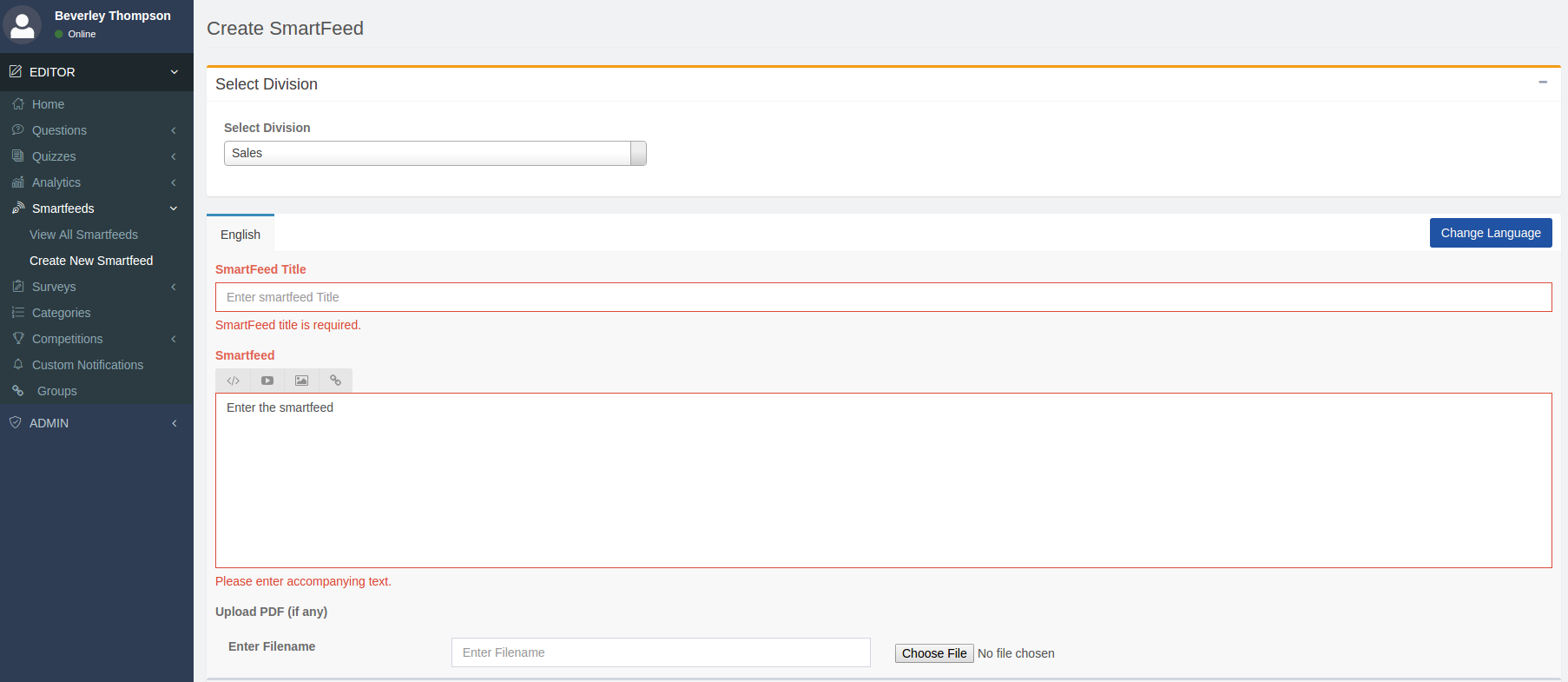Viewport: 1568px width, 682px height.
Task: Click the insert image icon in editor toolbar
Action: point(301,381)
